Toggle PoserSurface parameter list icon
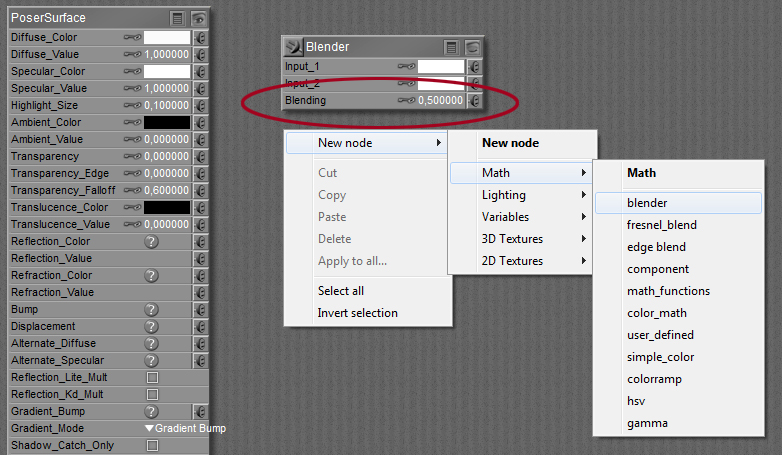Viewport: 782px width, 455px height. [178, 19]
